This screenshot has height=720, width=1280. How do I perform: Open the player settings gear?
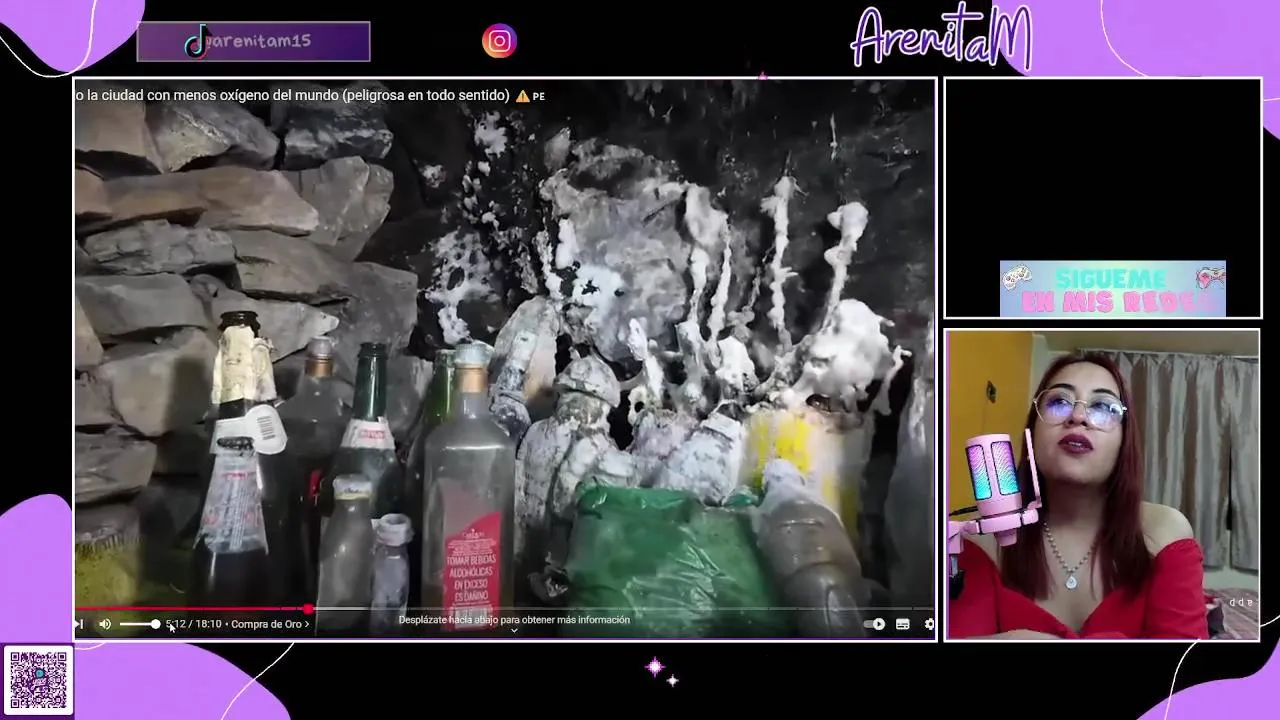929,624
